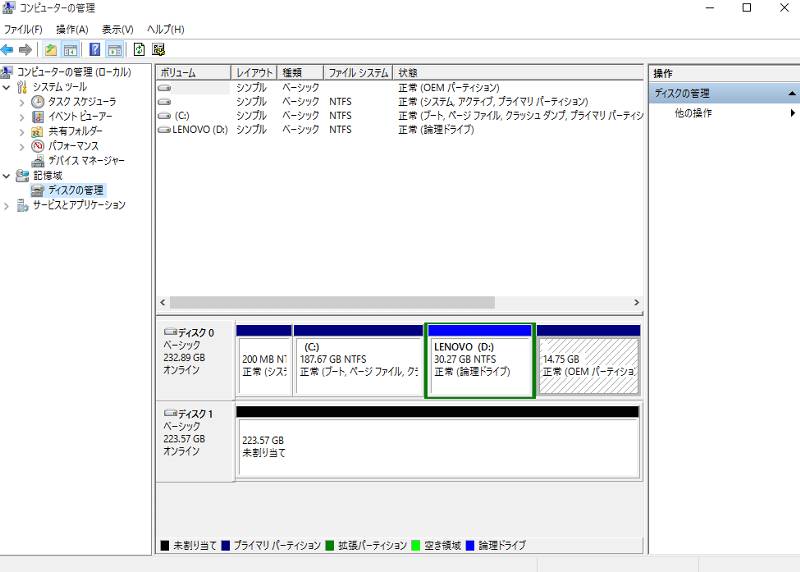Viewport: 800px width, 572px height.
Task: Select the 223.57 GB 未割り当て space
Action: point(438,442)
